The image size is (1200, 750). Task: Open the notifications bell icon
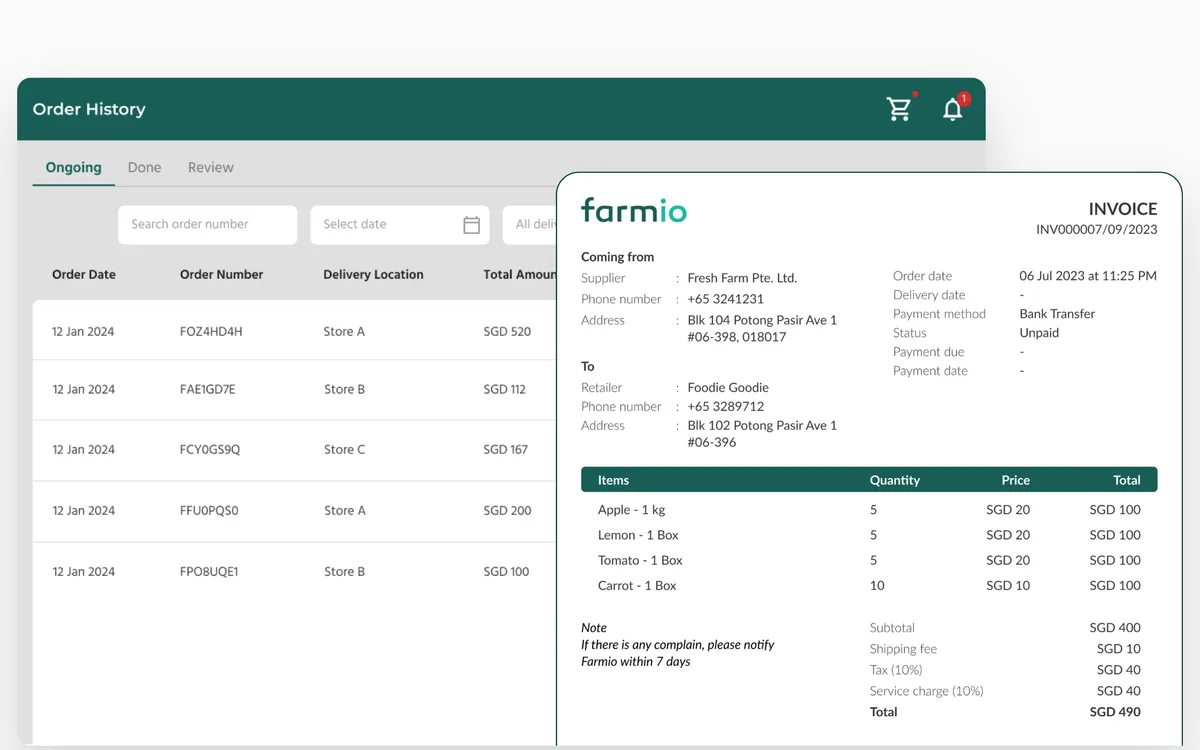point(953,109)
